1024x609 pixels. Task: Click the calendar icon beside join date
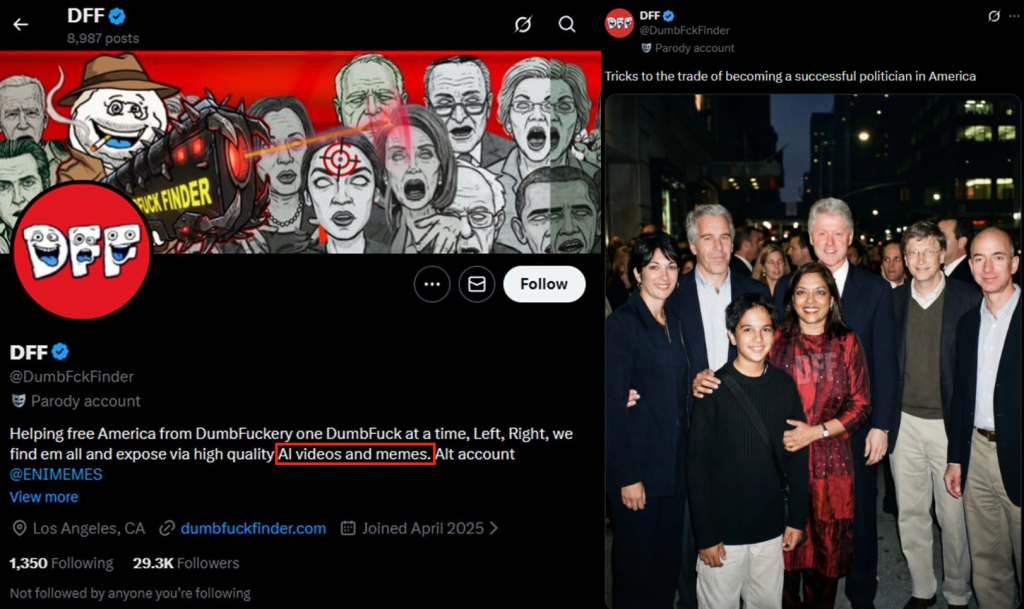tap(348, 528)
